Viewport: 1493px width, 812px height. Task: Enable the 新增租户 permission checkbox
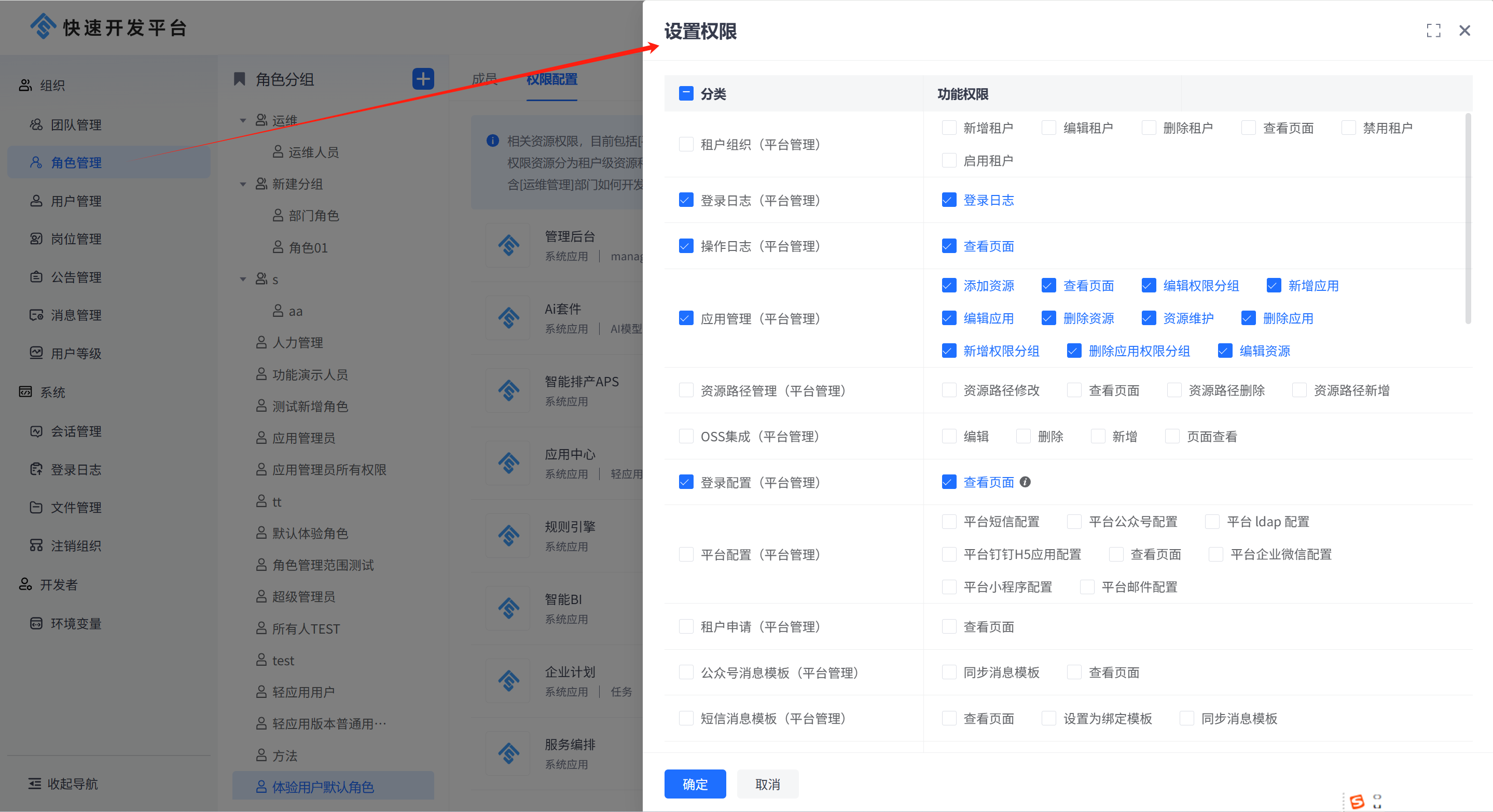point(949,128)
